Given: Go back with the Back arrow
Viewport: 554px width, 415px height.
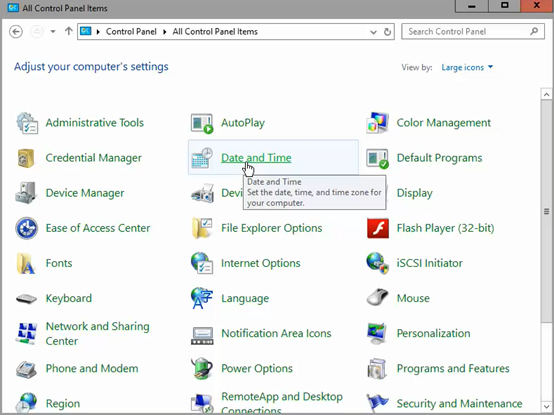Looking at the screenshot, I should pyautogui.click(x=16, y=31).
